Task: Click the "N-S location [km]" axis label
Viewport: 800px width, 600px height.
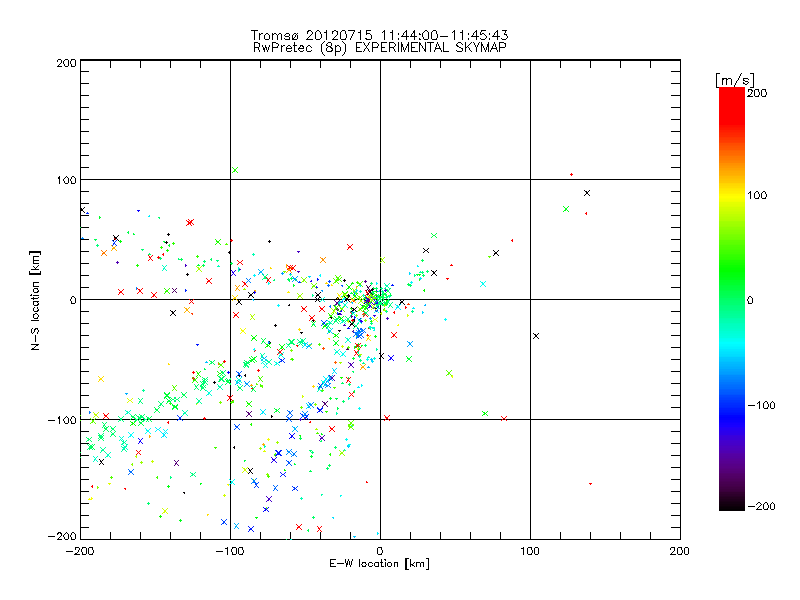Action: 35,300
